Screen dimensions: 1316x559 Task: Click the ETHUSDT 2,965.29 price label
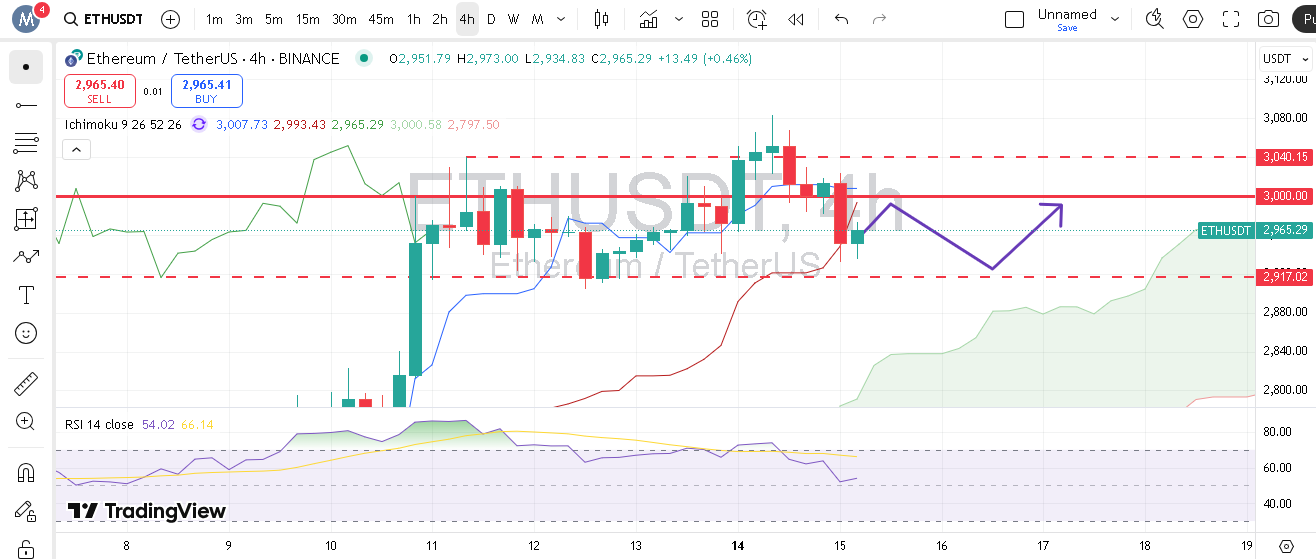[1256, 231]
